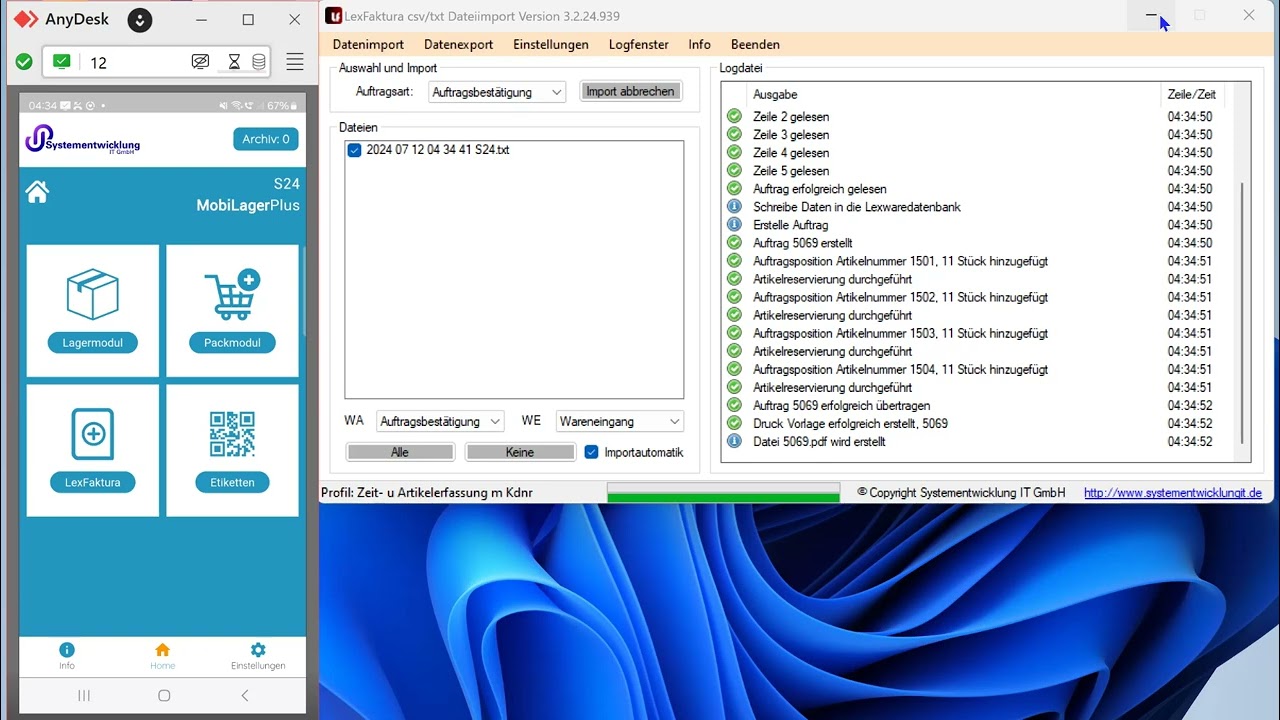Tap the Lagermodul label button
The image size is (1280, 720).
(x=93, y=343)
